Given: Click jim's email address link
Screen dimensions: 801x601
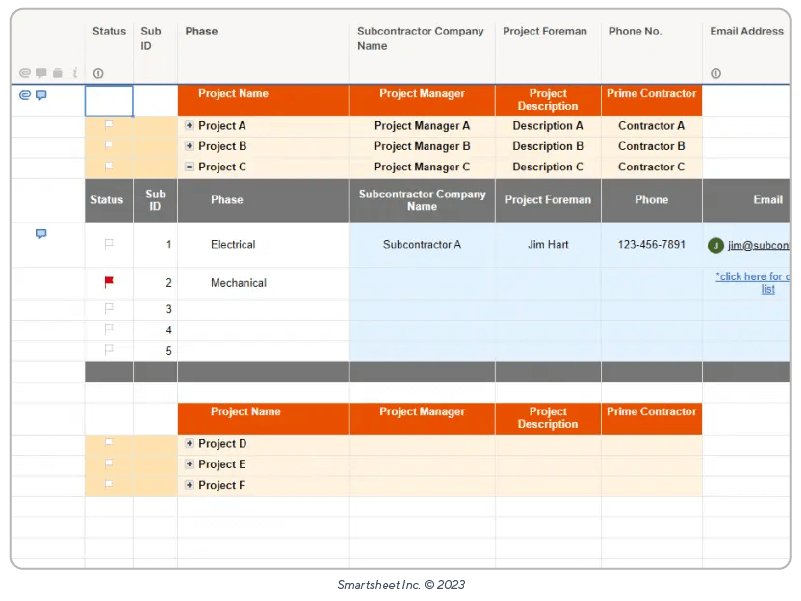Looking at the screenshot, I should [758, 245].
